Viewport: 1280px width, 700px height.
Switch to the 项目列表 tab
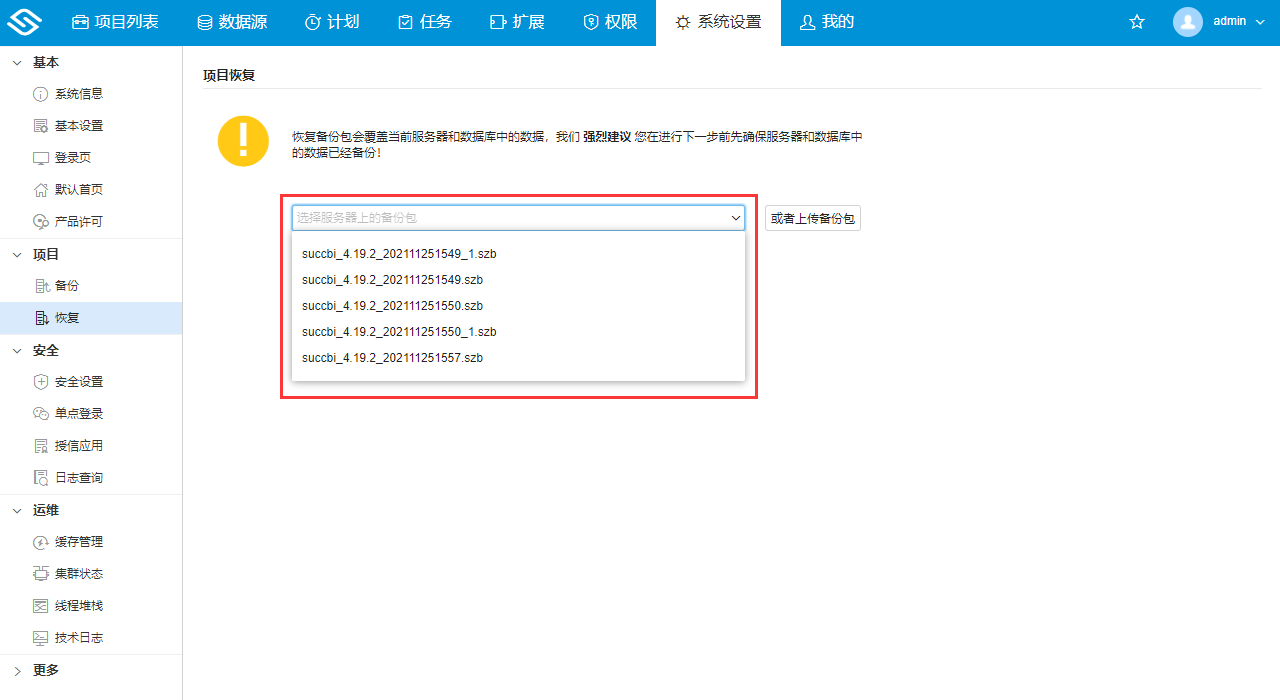(115, 22)
